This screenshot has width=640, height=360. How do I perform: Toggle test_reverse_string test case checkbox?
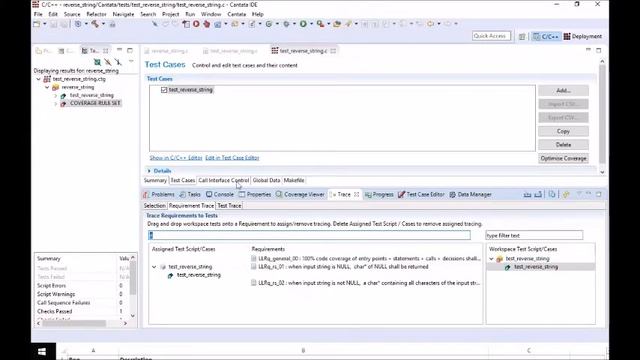(164, 90)
